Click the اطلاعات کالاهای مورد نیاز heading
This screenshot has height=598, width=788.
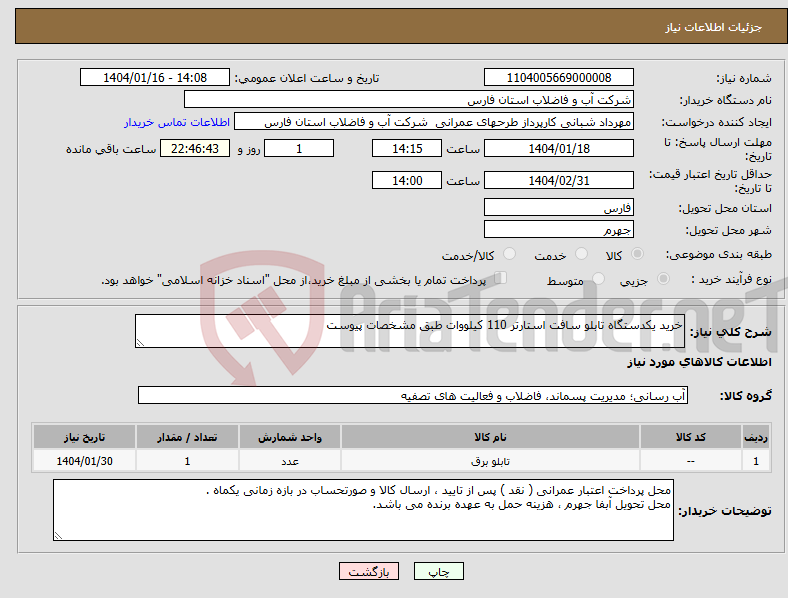pos(699,362)
